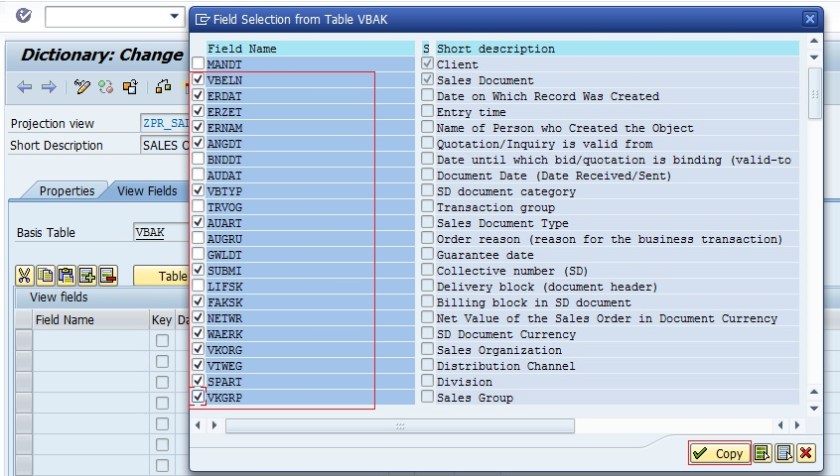The height and width of the screenshot is (476, 840).
Task: Click the forward arrow icon in Dictionary toolbar
Action: tap(49, 87)
